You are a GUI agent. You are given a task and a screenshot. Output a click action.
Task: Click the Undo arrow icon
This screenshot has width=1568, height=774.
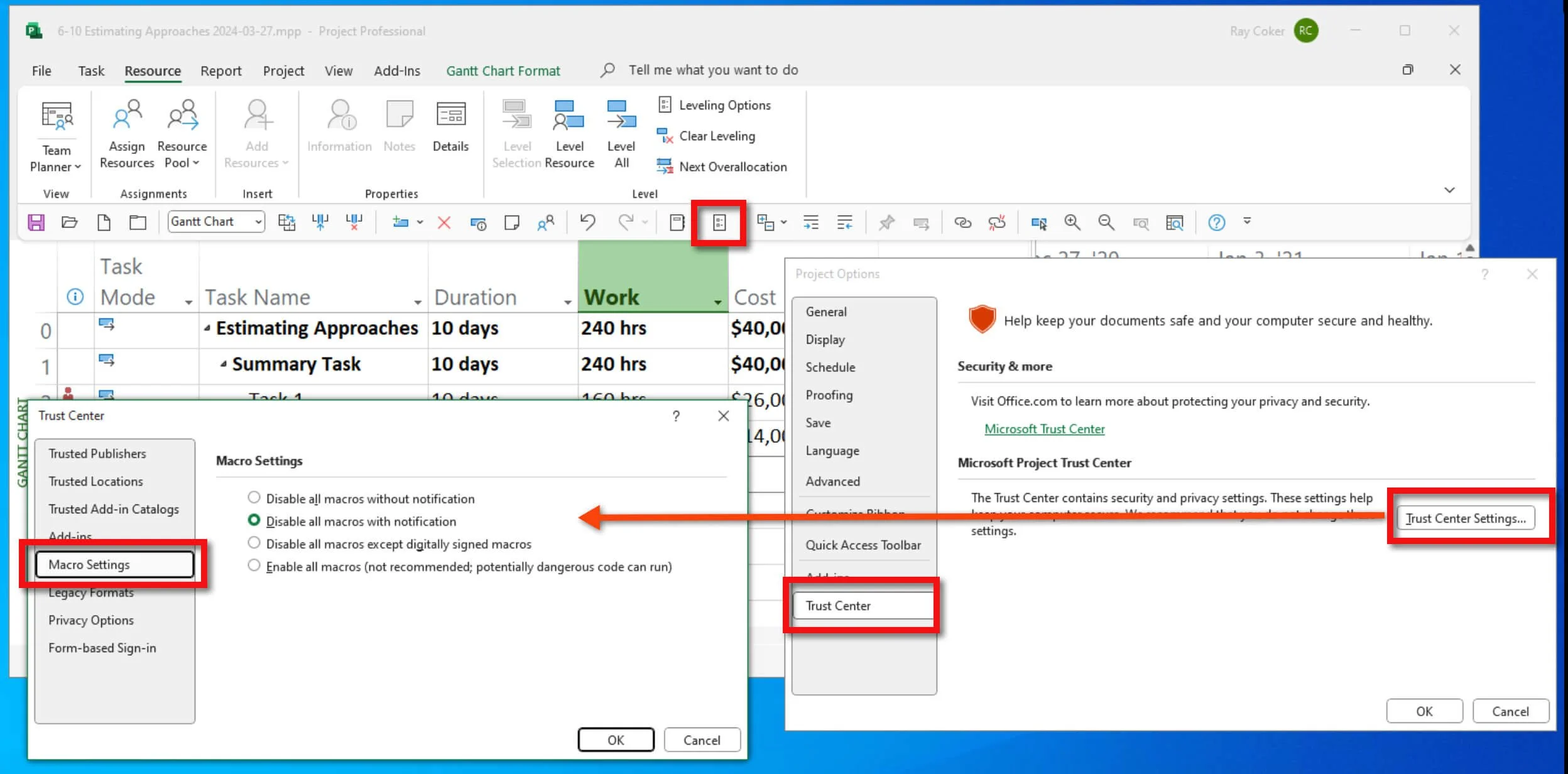(x=587, y=222)
